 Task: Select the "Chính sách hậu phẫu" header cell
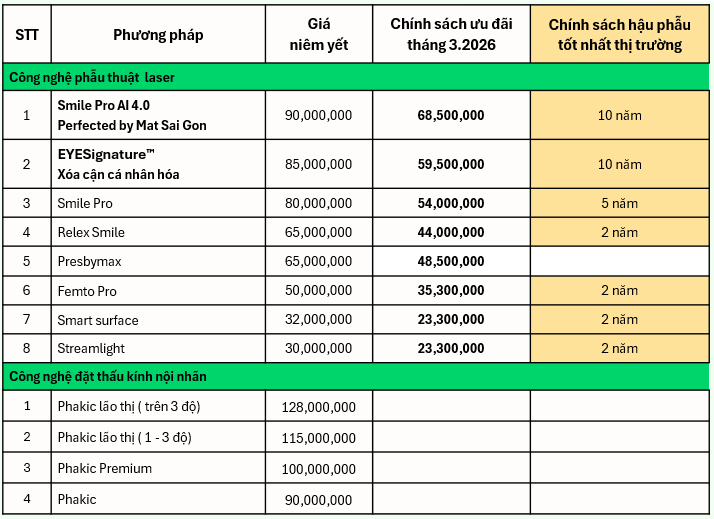[x=620, y=35]
